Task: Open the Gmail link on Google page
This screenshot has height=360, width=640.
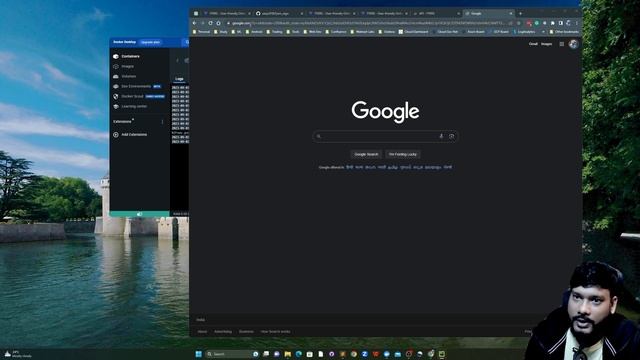Action: 533,44
